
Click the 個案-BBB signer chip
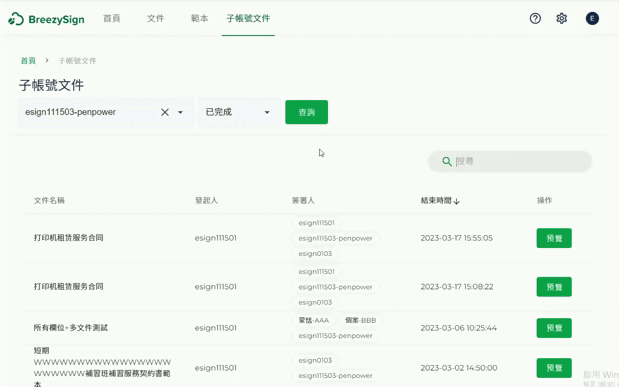click(360, 320)
